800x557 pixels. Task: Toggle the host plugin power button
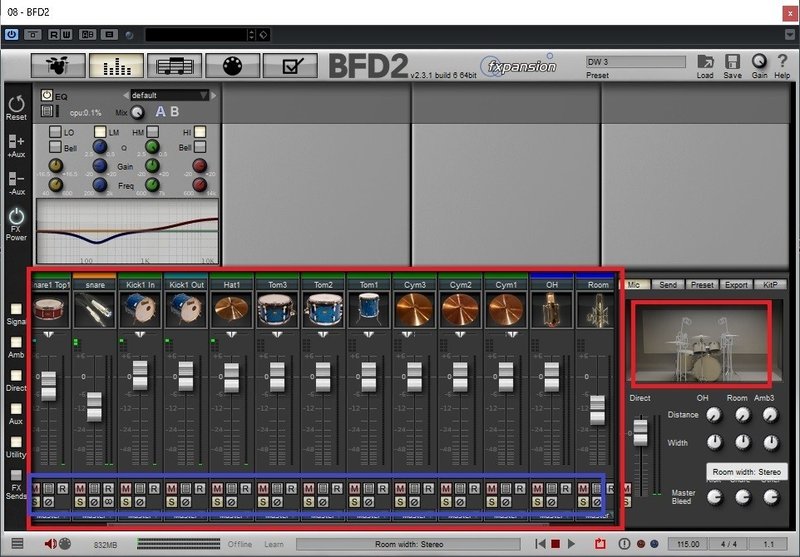[11, 34]
